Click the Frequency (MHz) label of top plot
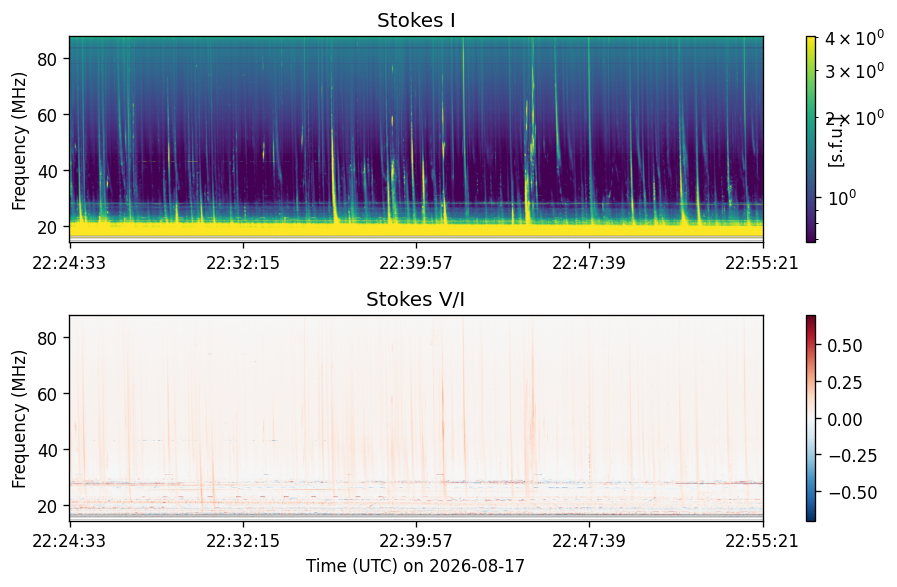Viewport: 897px width, 587px height. tap(19, 141)
